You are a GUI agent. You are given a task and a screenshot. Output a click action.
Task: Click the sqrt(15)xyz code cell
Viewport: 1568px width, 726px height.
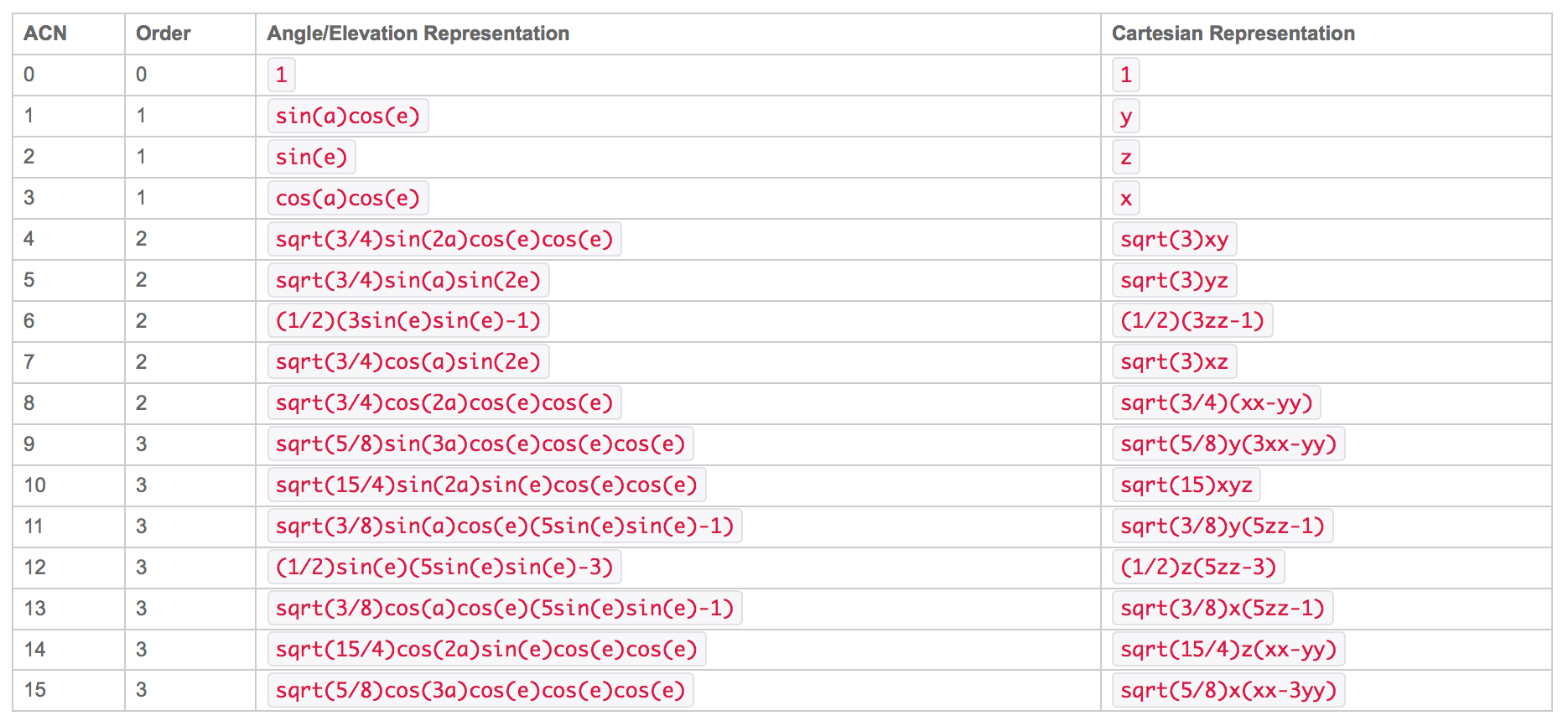(x=1186, y=485)
